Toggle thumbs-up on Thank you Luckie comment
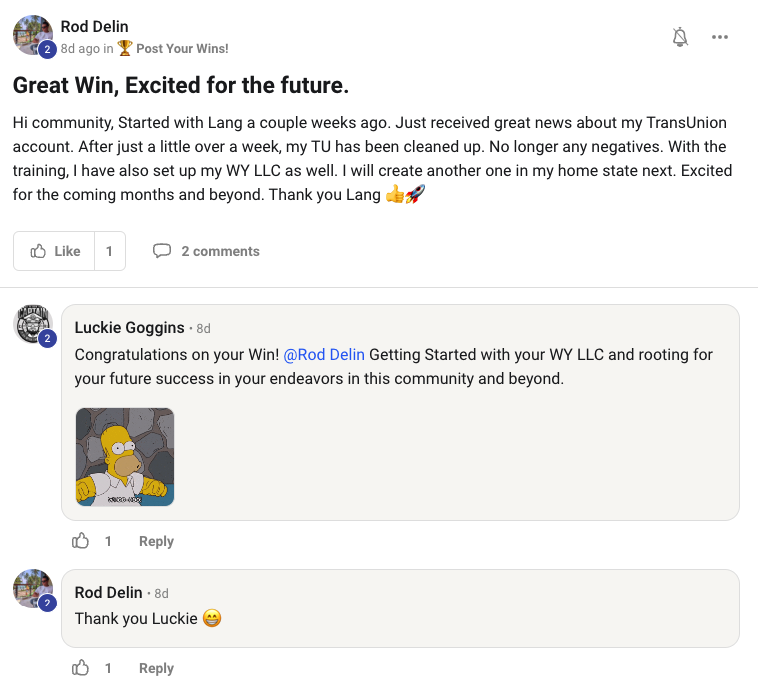 click(x=81, y=668)
